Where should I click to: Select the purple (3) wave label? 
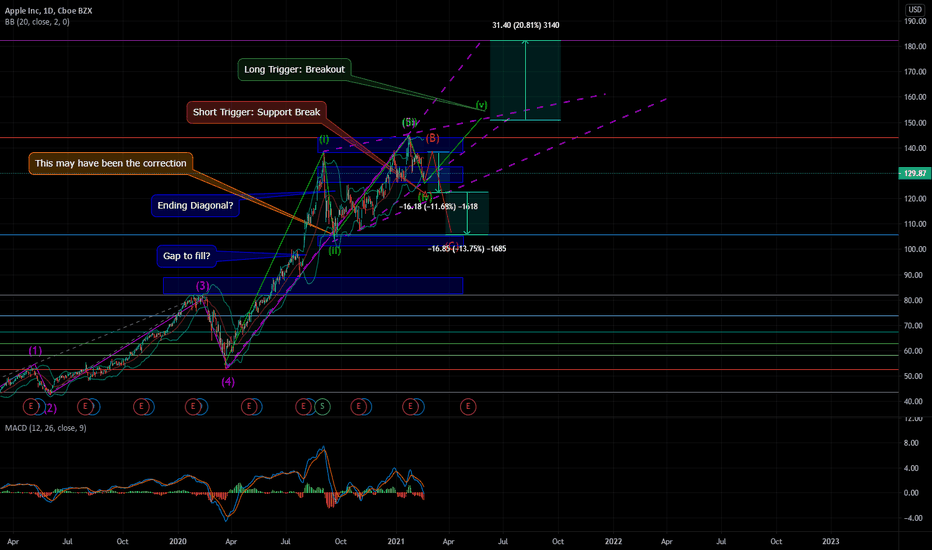pyautogui.click(x=203, y=286)
